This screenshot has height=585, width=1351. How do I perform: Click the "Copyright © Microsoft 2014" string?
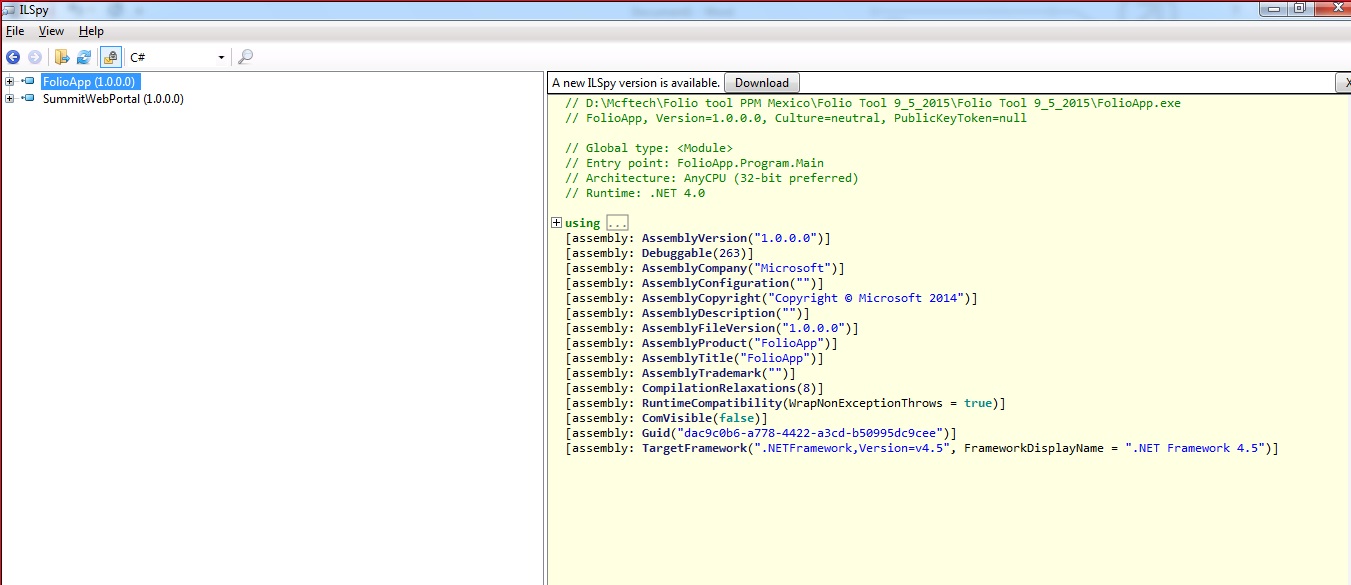click(x=866, y=298)
